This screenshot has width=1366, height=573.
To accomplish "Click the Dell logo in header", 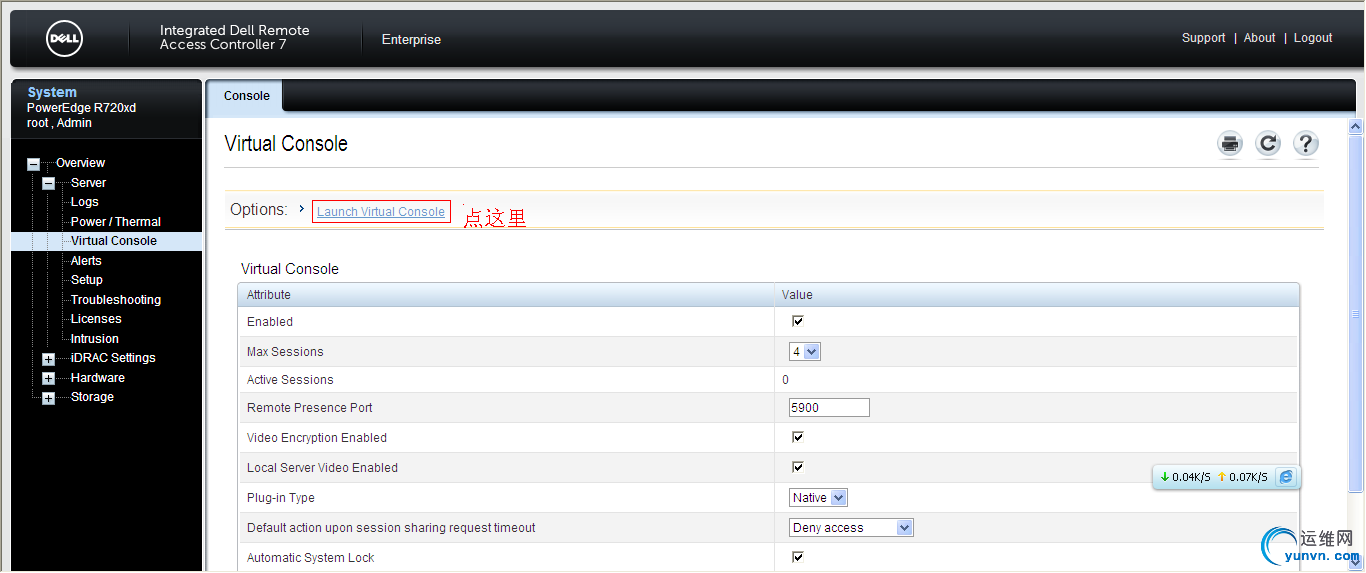I will [x=64, y=39].
